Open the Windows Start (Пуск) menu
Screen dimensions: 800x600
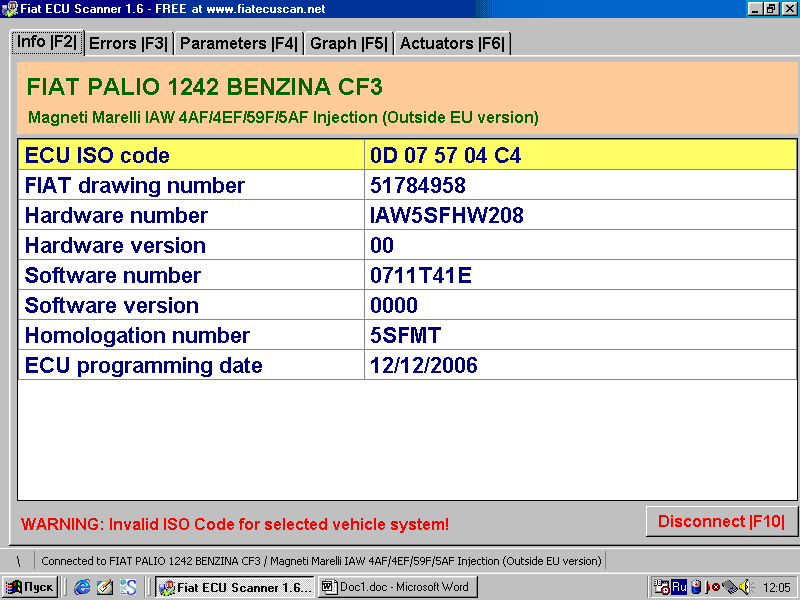click(31, 587)
